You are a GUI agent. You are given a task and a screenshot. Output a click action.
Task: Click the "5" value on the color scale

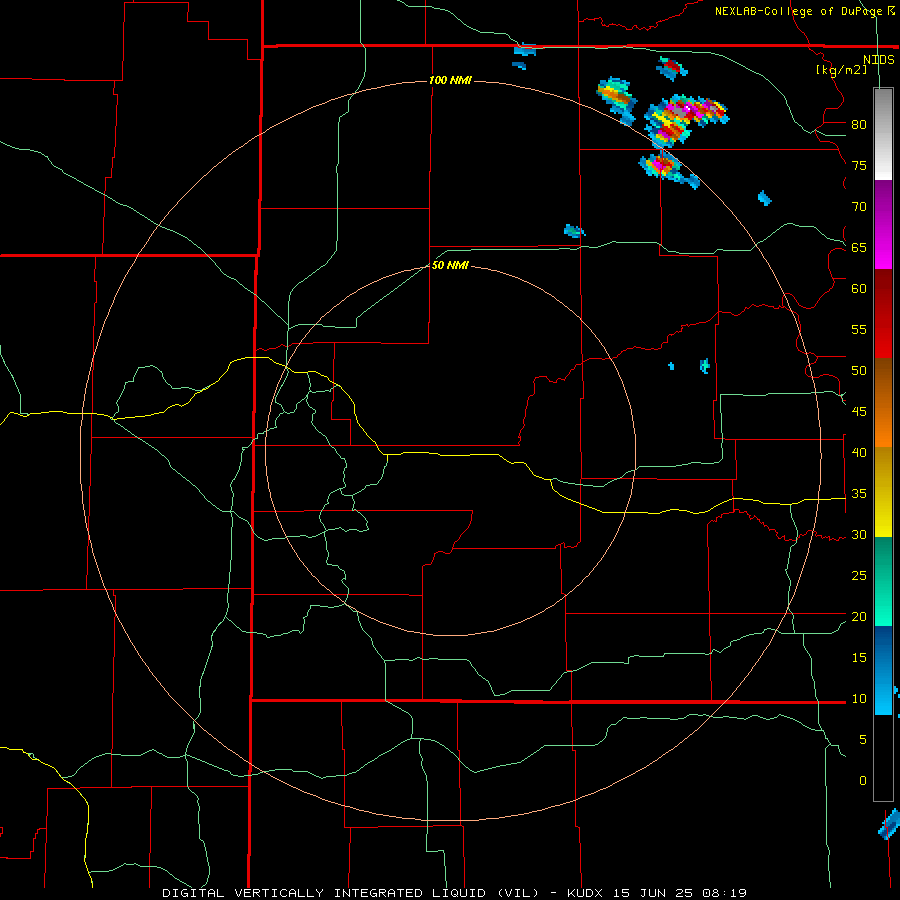tap(863, 739)
